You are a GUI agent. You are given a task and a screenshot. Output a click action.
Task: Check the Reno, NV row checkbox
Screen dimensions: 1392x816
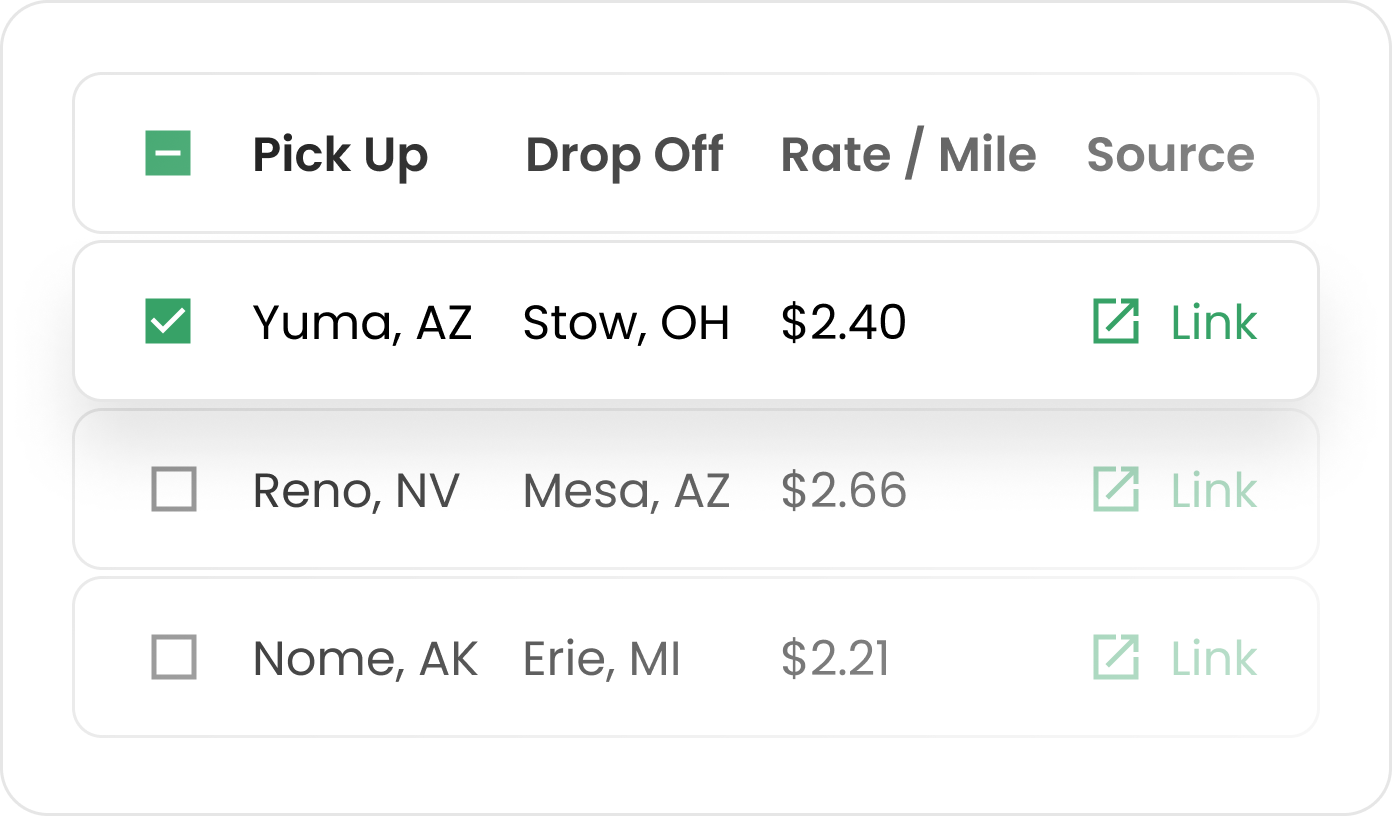(x=173, y=490)
